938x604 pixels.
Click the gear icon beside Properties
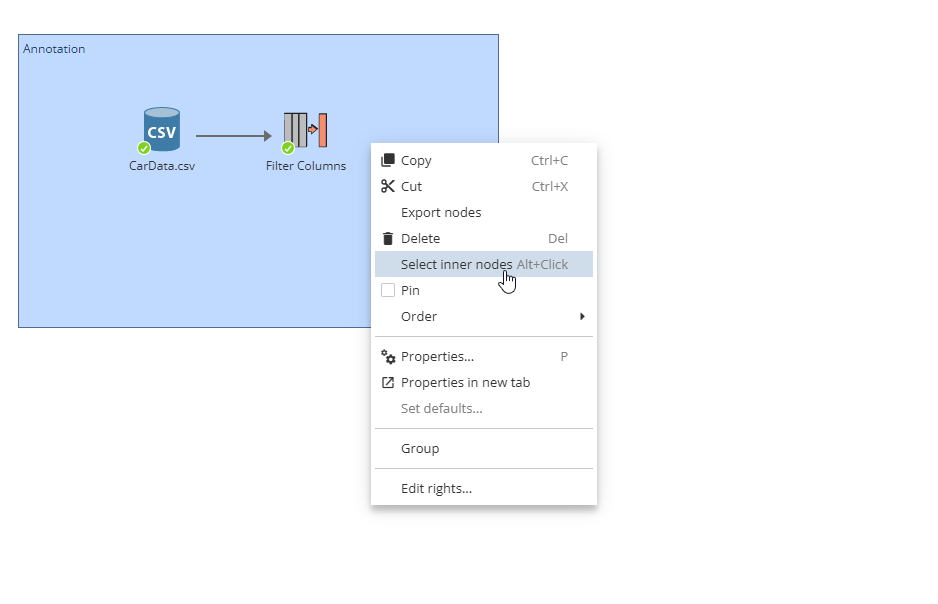click(x=387, y=356)
